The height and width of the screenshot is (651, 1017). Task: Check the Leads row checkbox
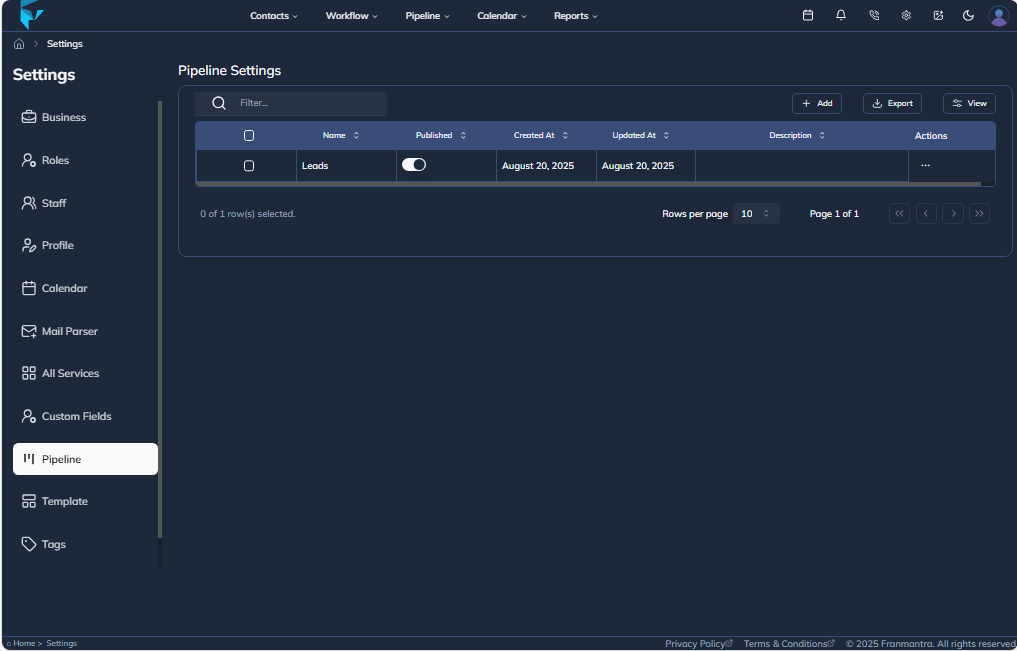pos(249,164)
